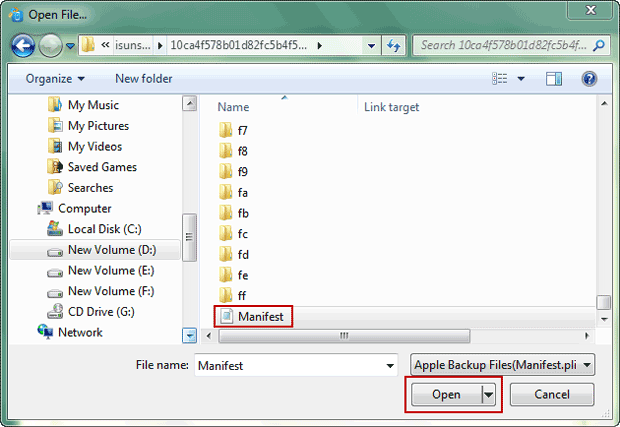
Task: Select My Pictures in navigation pane
Action: (98, 126)
